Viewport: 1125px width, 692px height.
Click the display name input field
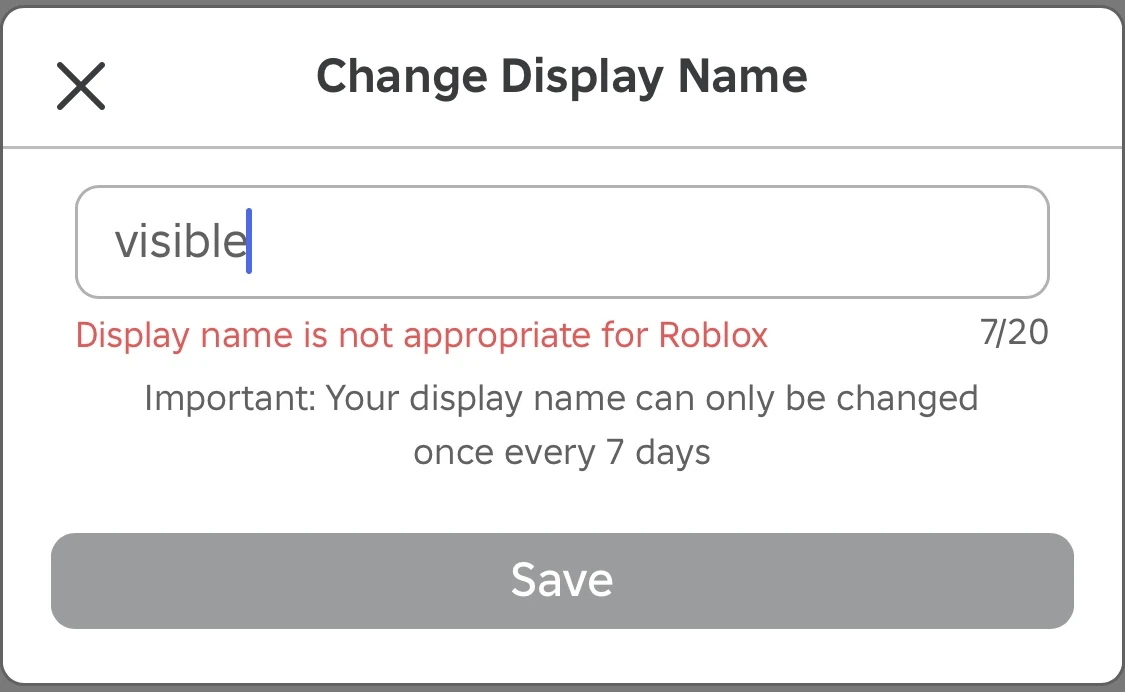click(560, 242)
